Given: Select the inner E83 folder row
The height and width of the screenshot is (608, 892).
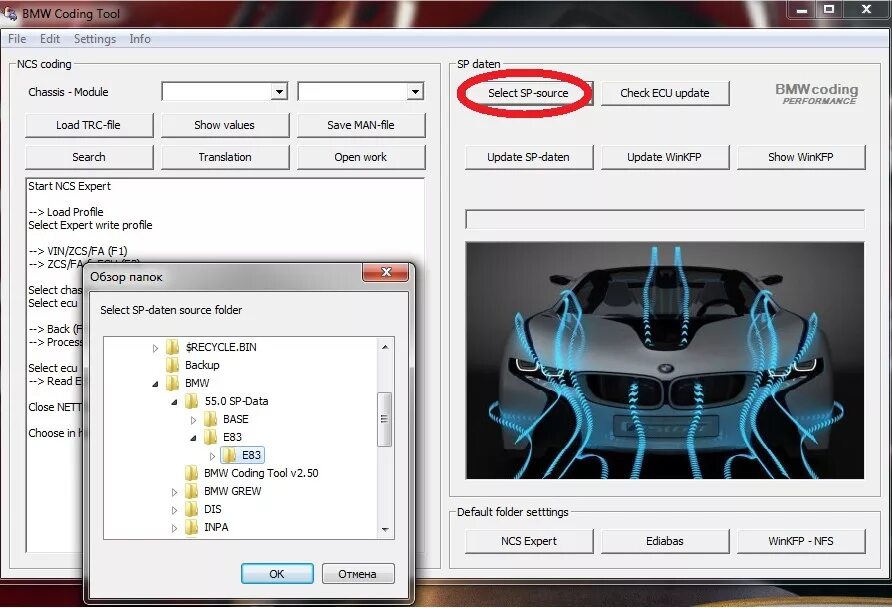Looking at the screenshot, I should pos(242,455).
